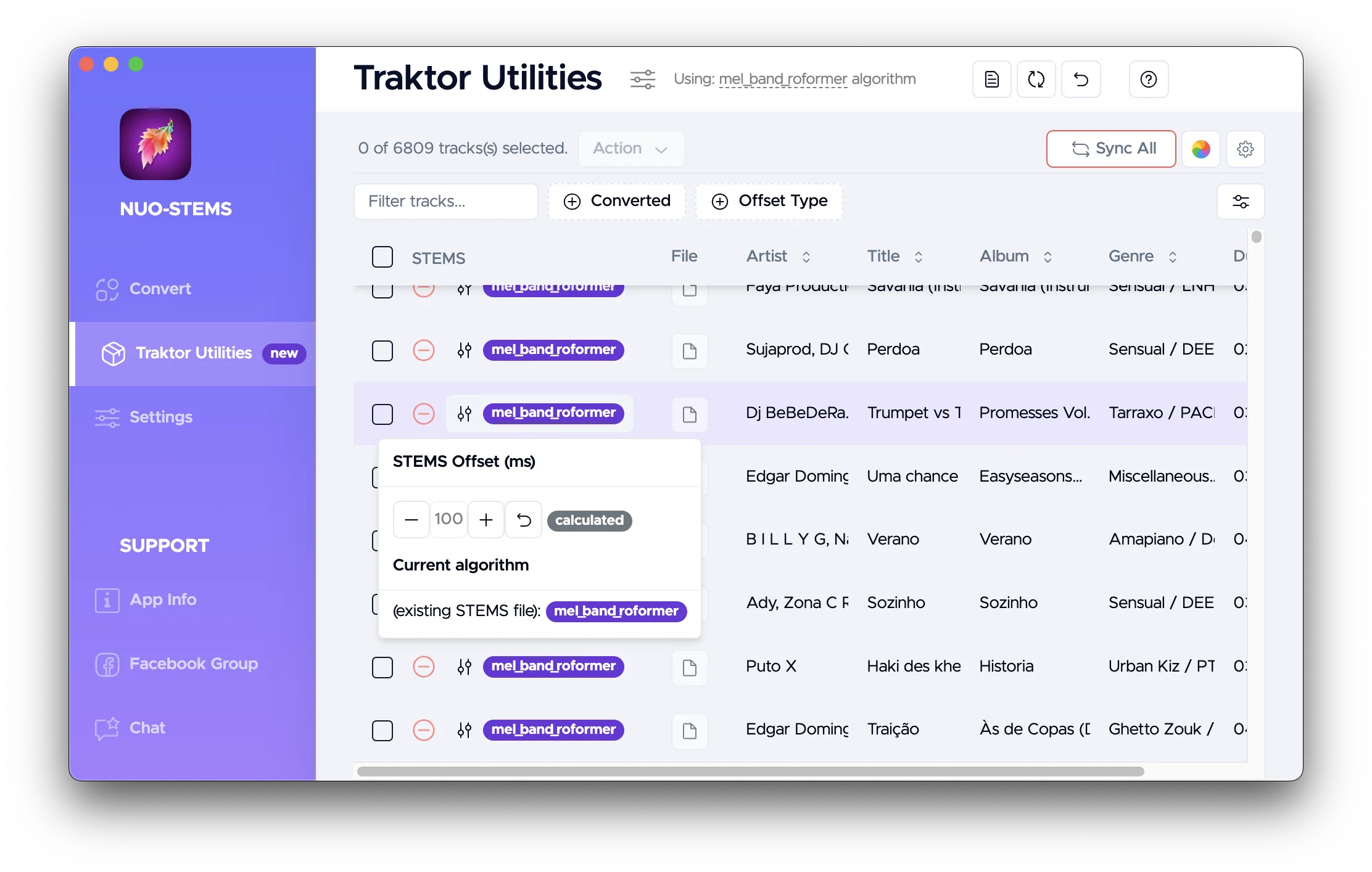Screen dimensions: 1372x872
Task: Open offset sliders icon in Traição row
Action: pyautogui.click(x=465, y=730)
